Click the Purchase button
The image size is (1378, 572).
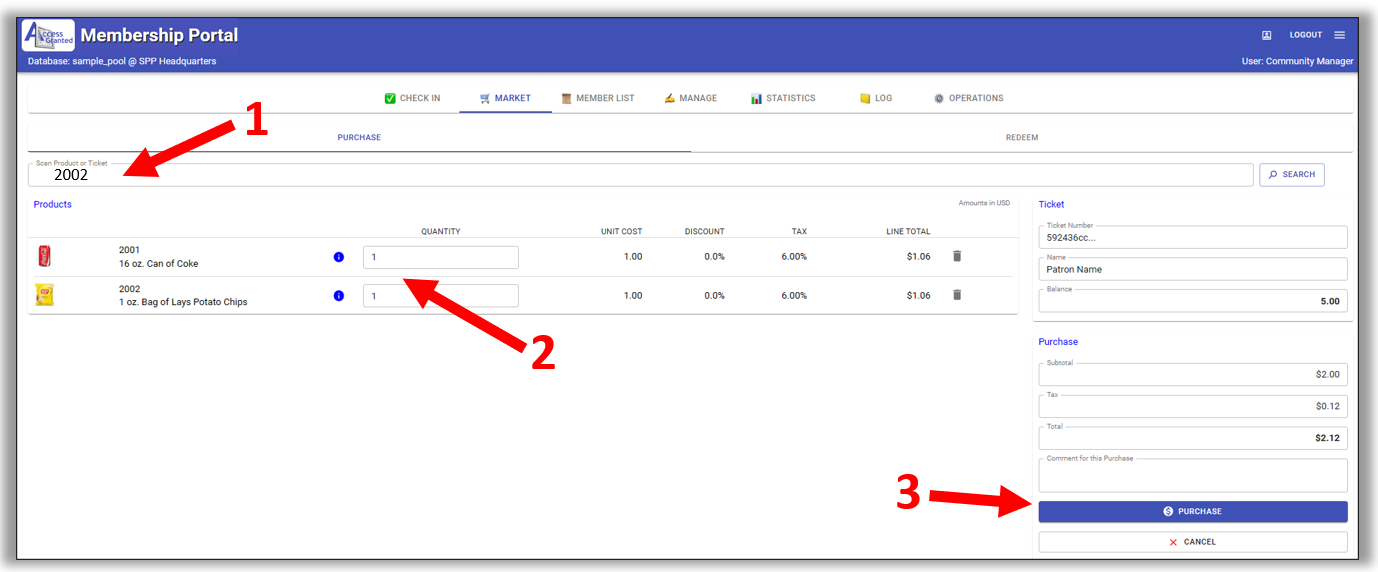pyautogui.click(x=1192, y=511)
